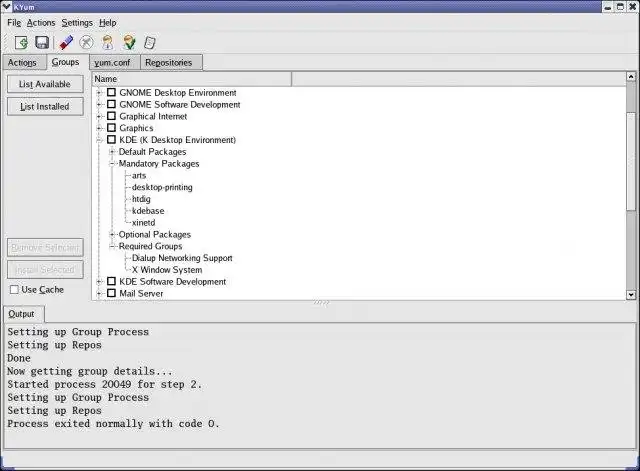This screenshot has height=471, width=640.
Task: Expand the Default Packages branch
Action: point(112,152)
